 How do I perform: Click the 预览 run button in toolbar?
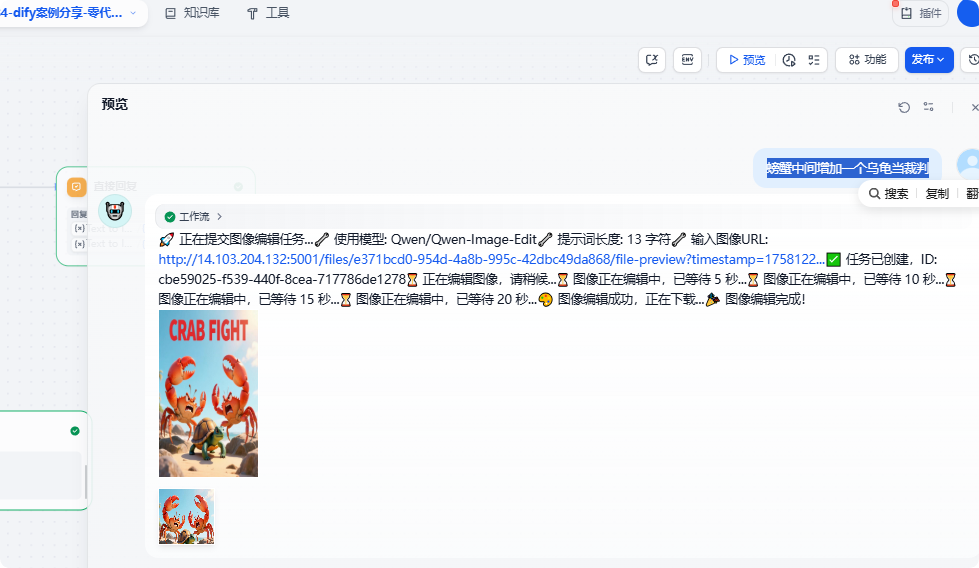tap(747, 60)
